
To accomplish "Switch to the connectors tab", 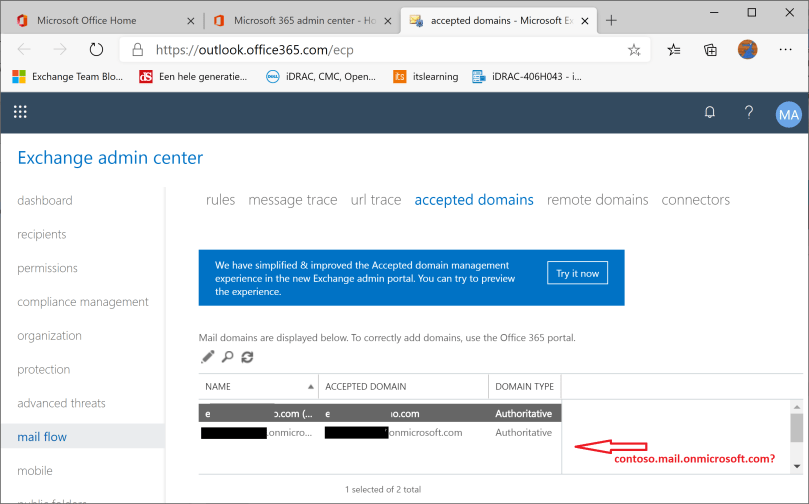I will tap(695, 200).
